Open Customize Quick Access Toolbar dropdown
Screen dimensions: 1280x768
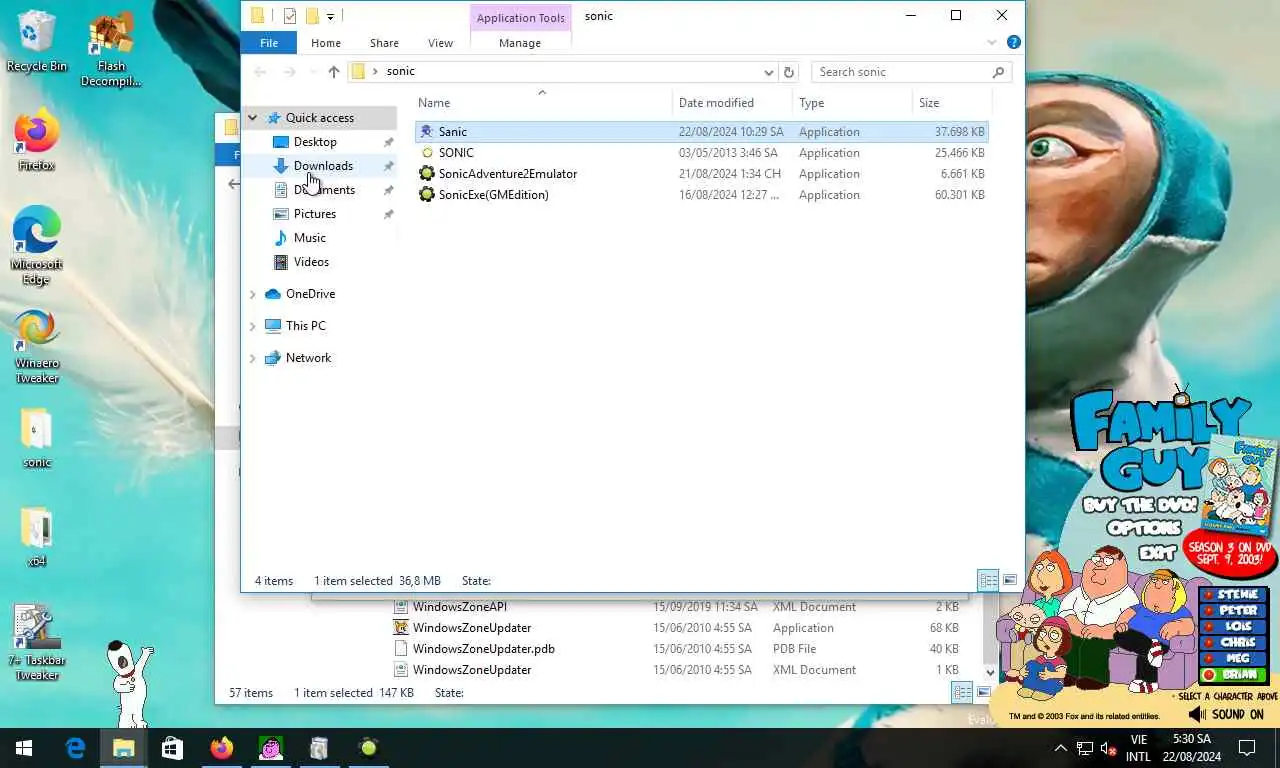[x=330, y=16]
